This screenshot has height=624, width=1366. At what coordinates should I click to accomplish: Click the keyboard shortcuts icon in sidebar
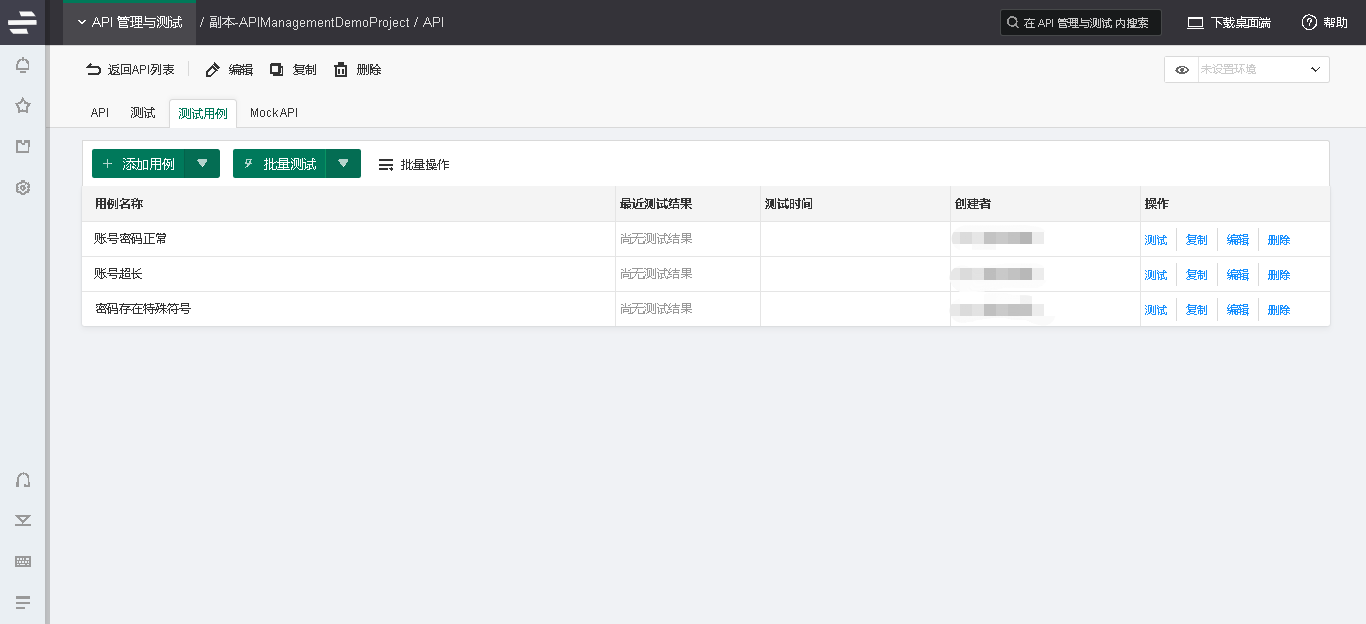click(23, 561)
